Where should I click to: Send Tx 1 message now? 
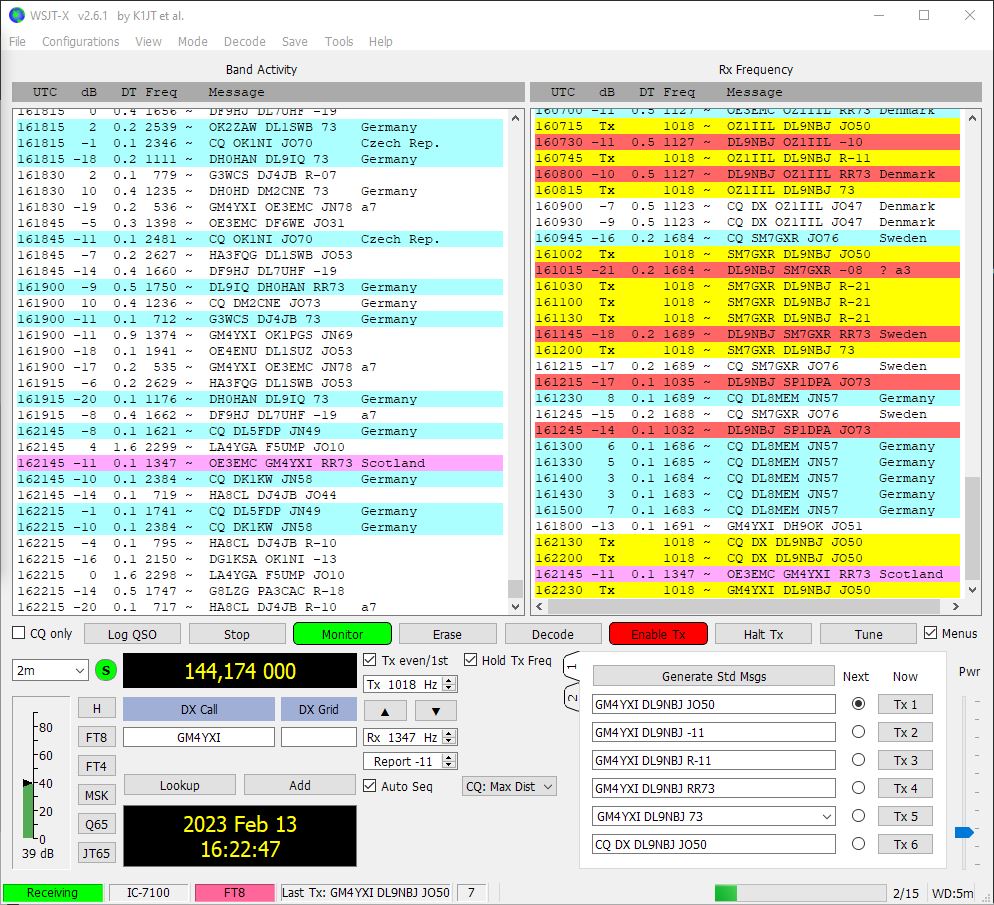pyautogui.click(x=905, y=704)
